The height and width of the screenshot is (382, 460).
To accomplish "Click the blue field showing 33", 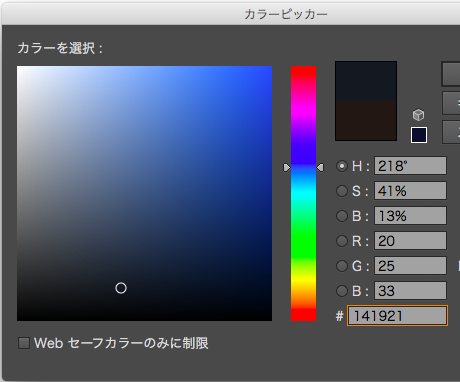I will [x=410, y=291].
